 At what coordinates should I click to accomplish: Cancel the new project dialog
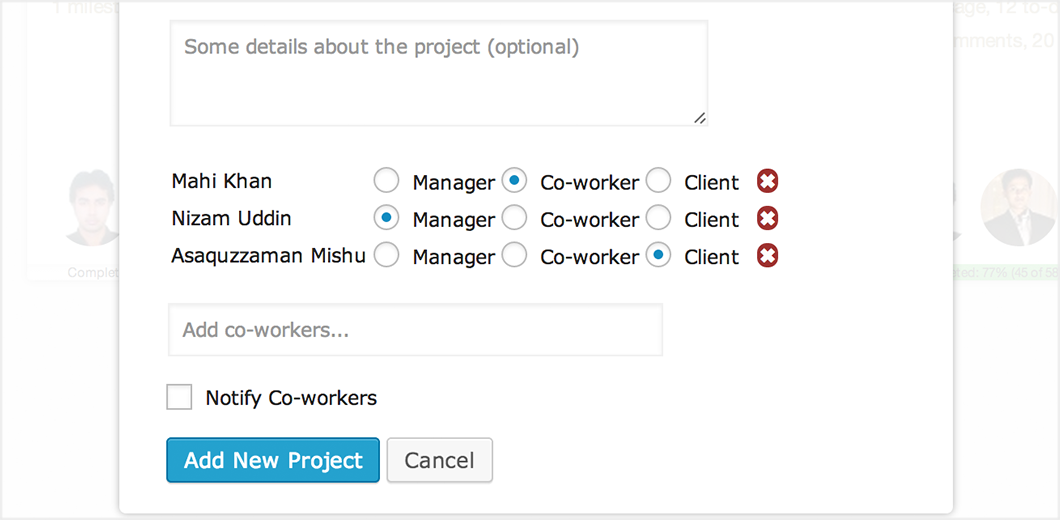439,460
